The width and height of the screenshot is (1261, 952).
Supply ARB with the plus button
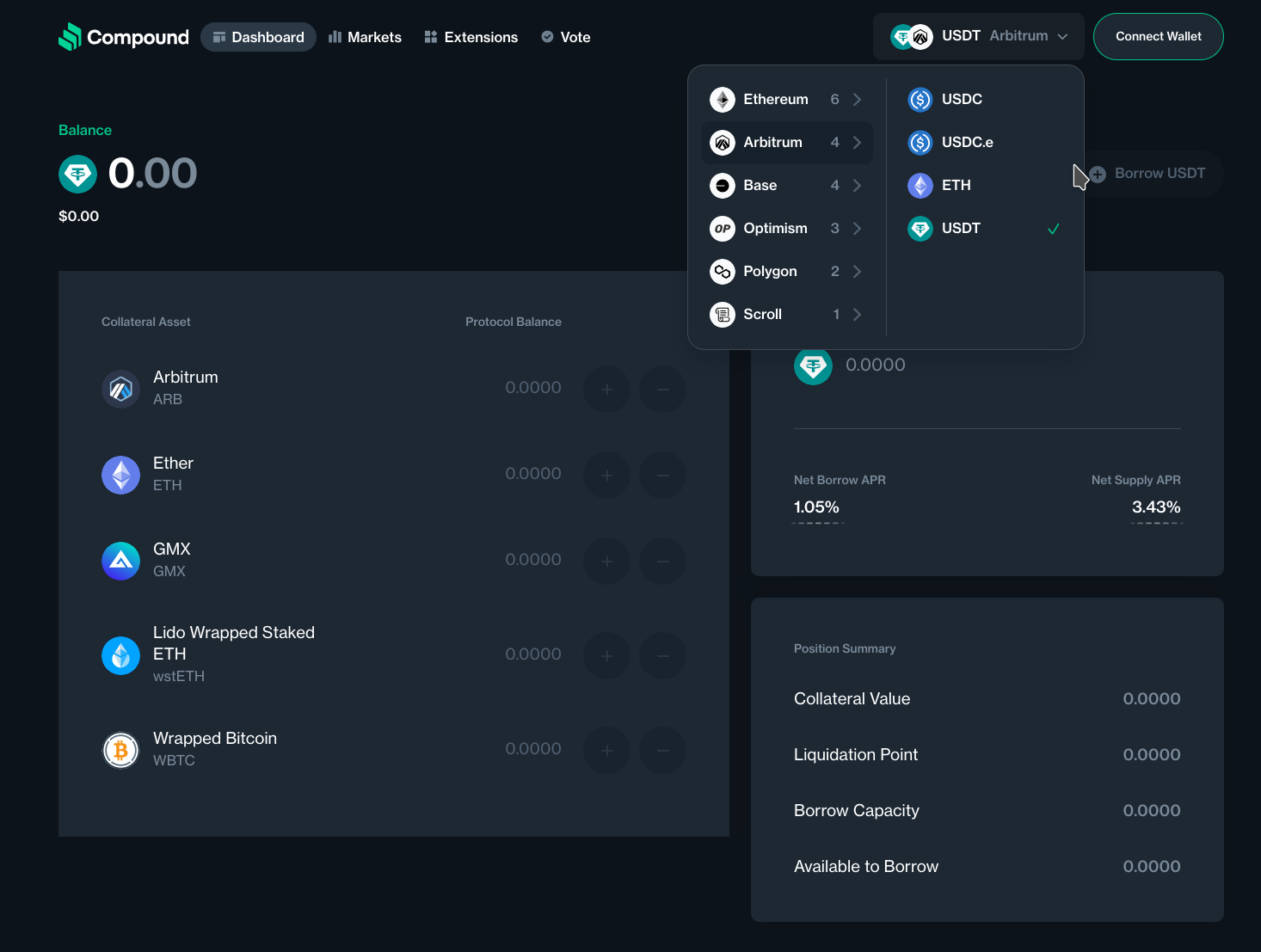(607, 389)
